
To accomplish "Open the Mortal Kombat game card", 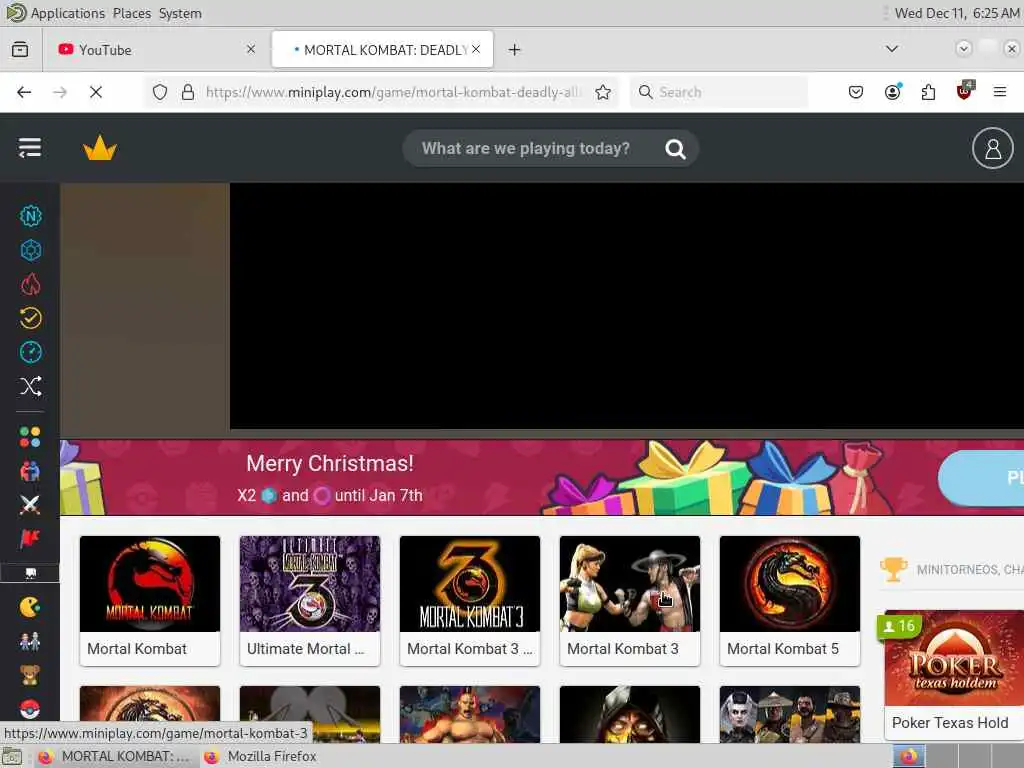I will click(x=150, y=600).
